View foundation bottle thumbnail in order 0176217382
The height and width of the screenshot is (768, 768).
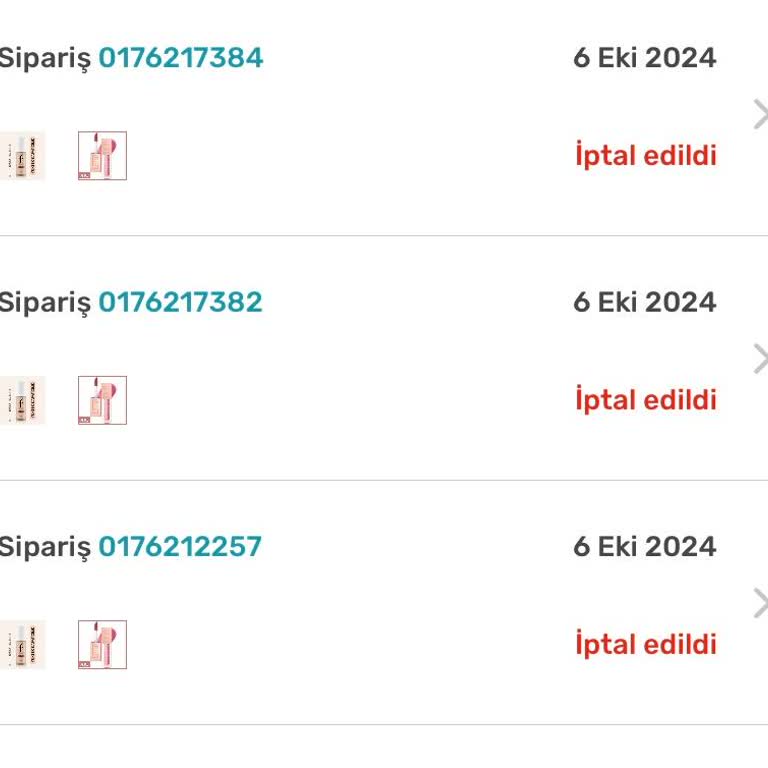[x=23, y=400]
